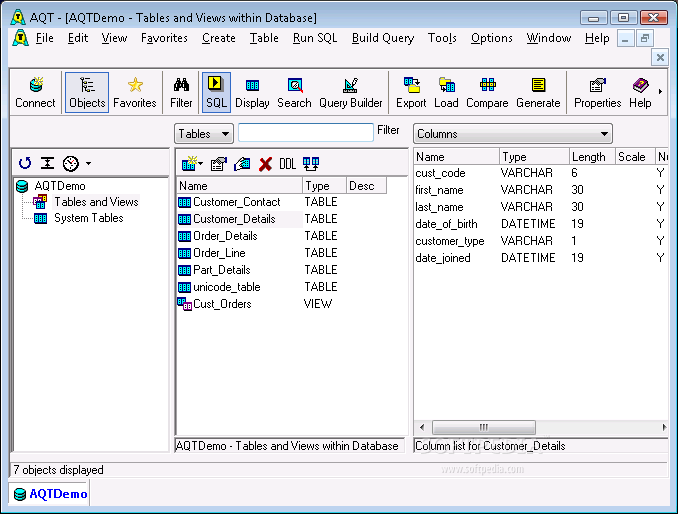Toggle the SQL toolbar button
The width and height of the screenshot is (678, 514).
pyautogui.click(x=216, y=93)
